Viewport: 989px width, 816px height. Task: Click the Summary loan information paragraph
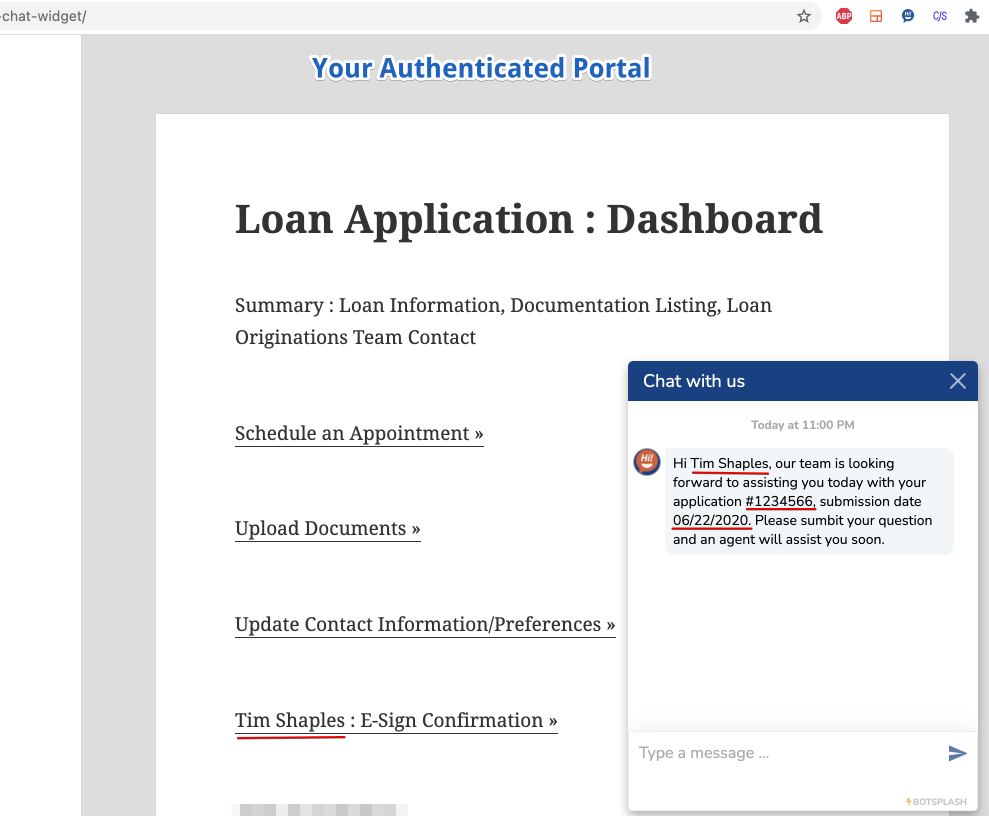coord(503,321)
